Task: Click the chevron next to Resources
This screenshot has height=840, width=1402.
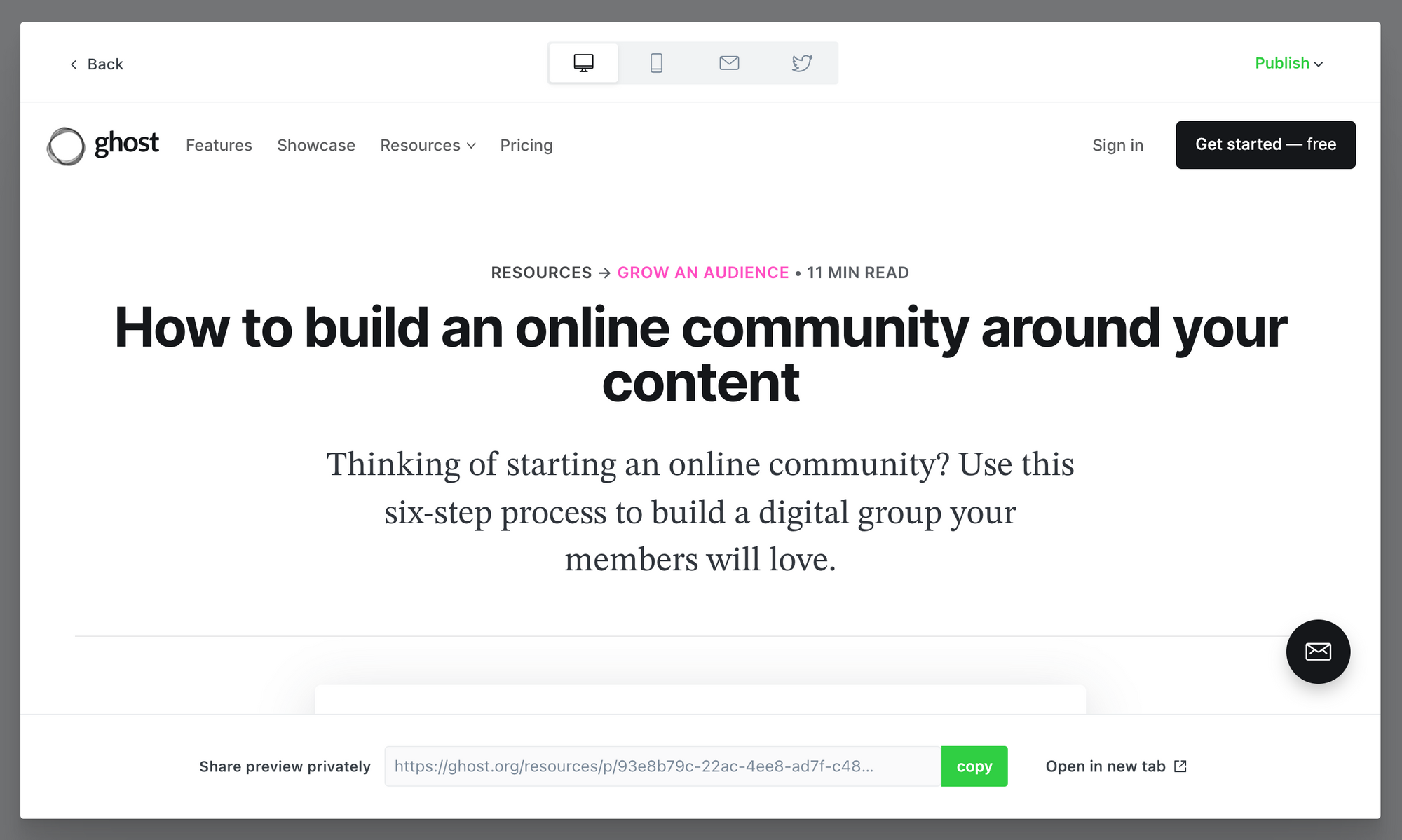Action: 471,146
